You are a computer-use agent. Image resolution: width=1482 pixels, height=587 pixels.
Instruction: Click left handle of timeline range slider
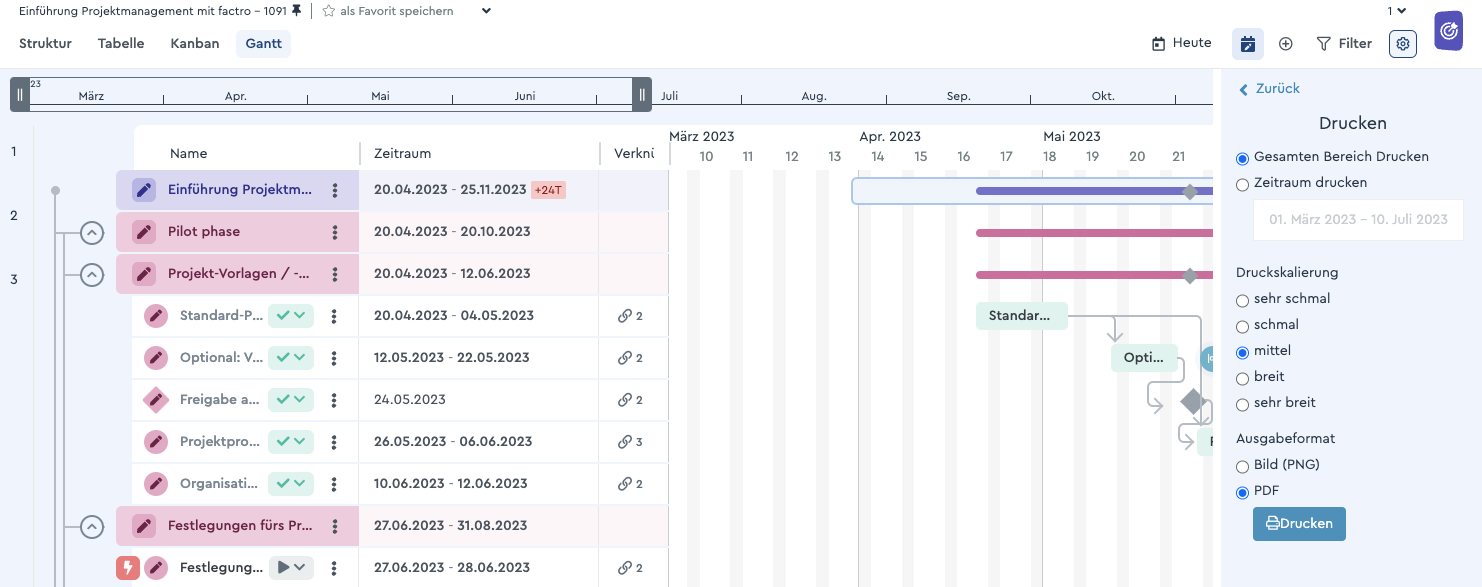tap(20, 95)
